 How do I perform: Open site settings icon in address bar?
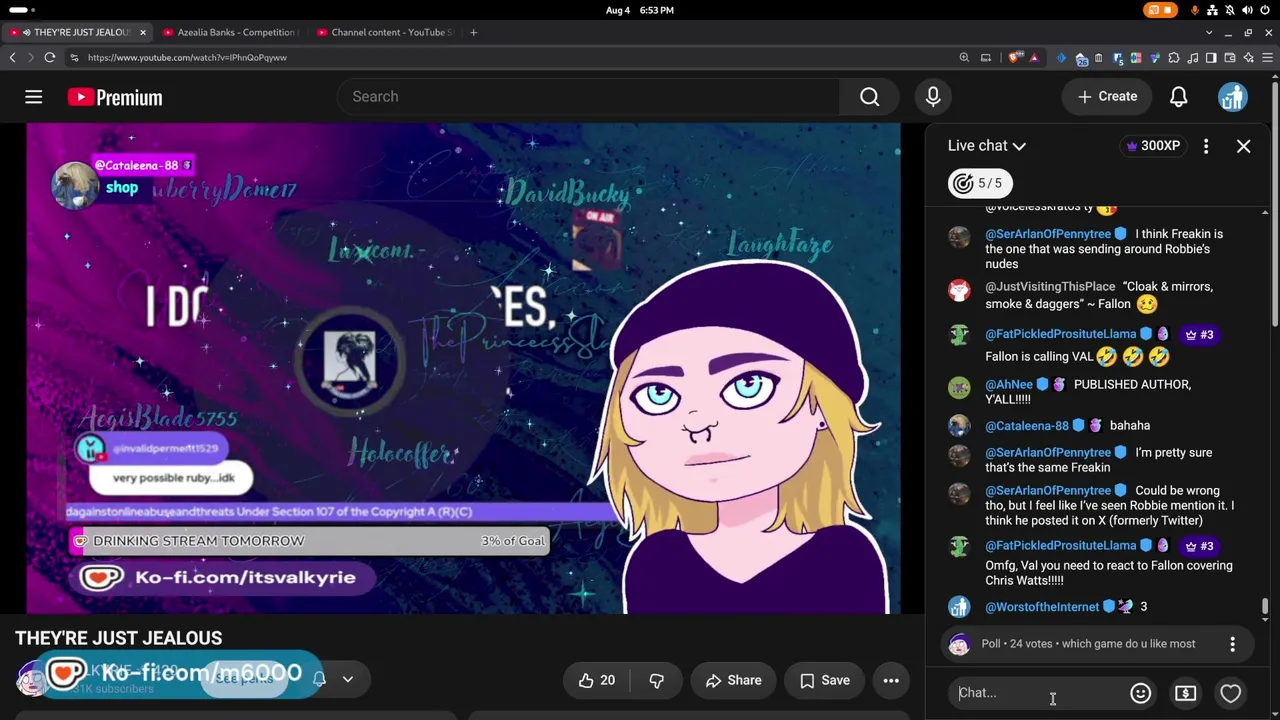[x=74, y=58]
